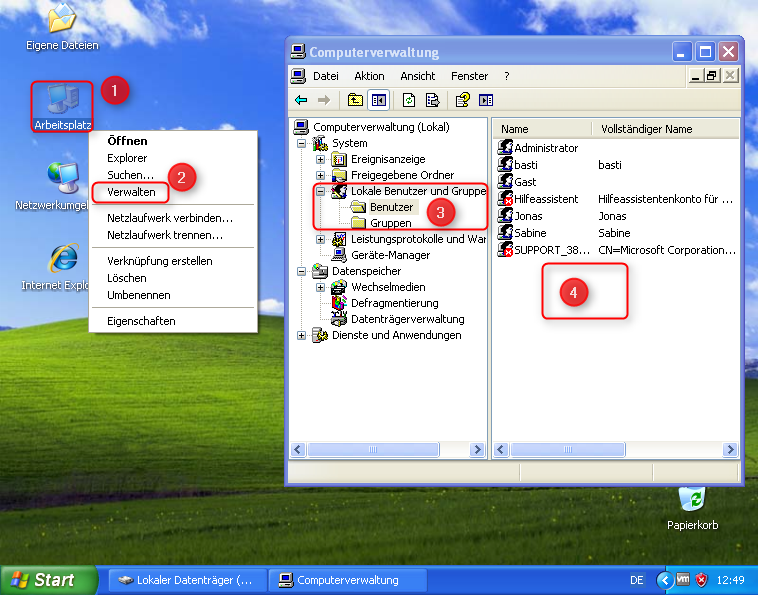Click the VM tools tray icon

click(683, 579)
